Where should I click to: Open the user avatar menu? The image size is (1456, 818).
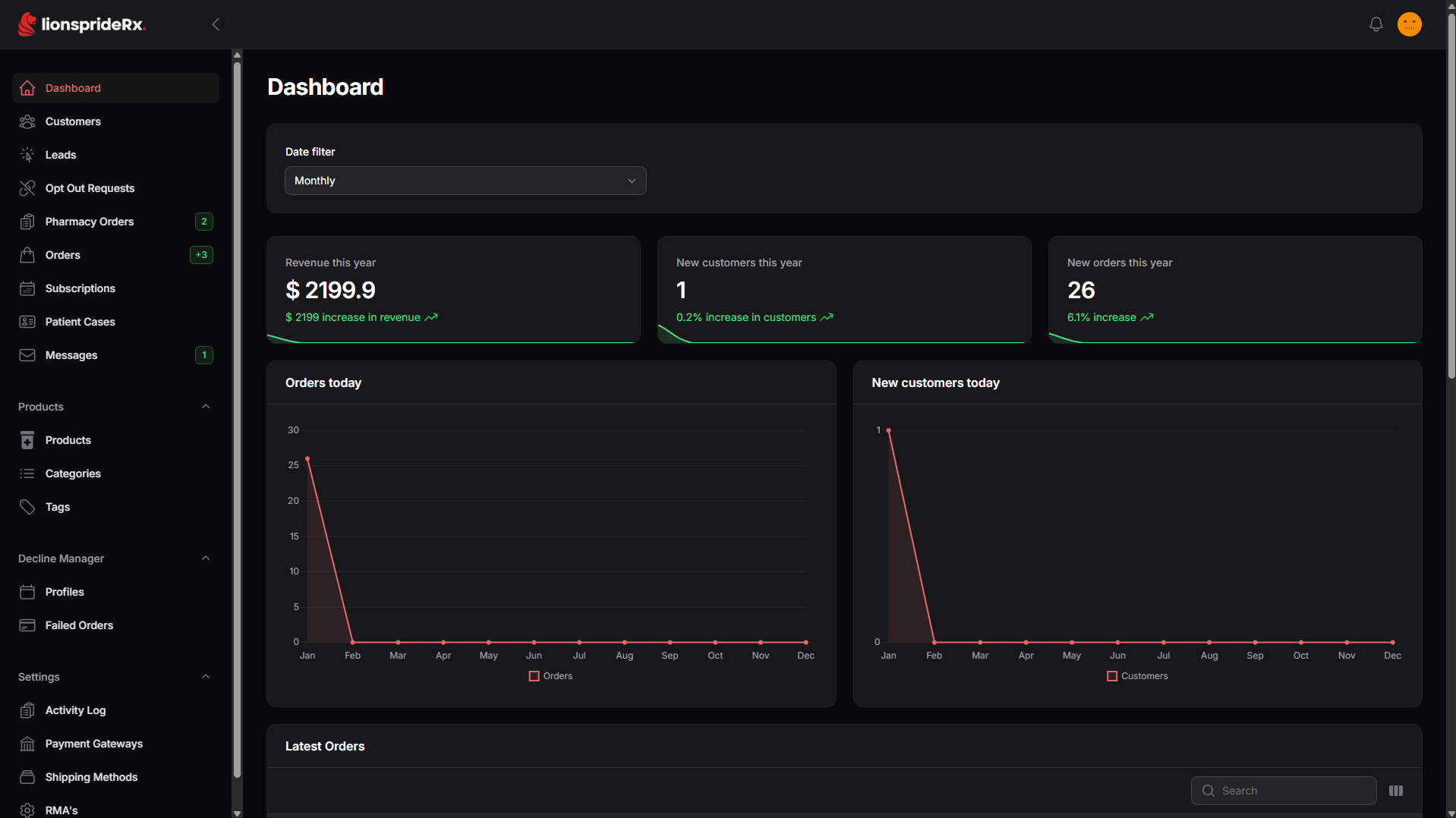click(1409, 24)
